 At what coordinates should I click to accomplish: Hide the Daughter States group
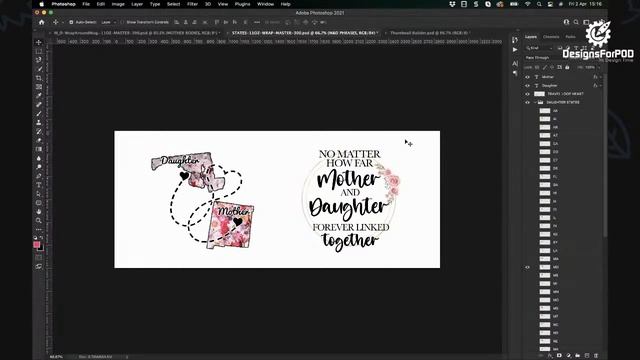527,102
